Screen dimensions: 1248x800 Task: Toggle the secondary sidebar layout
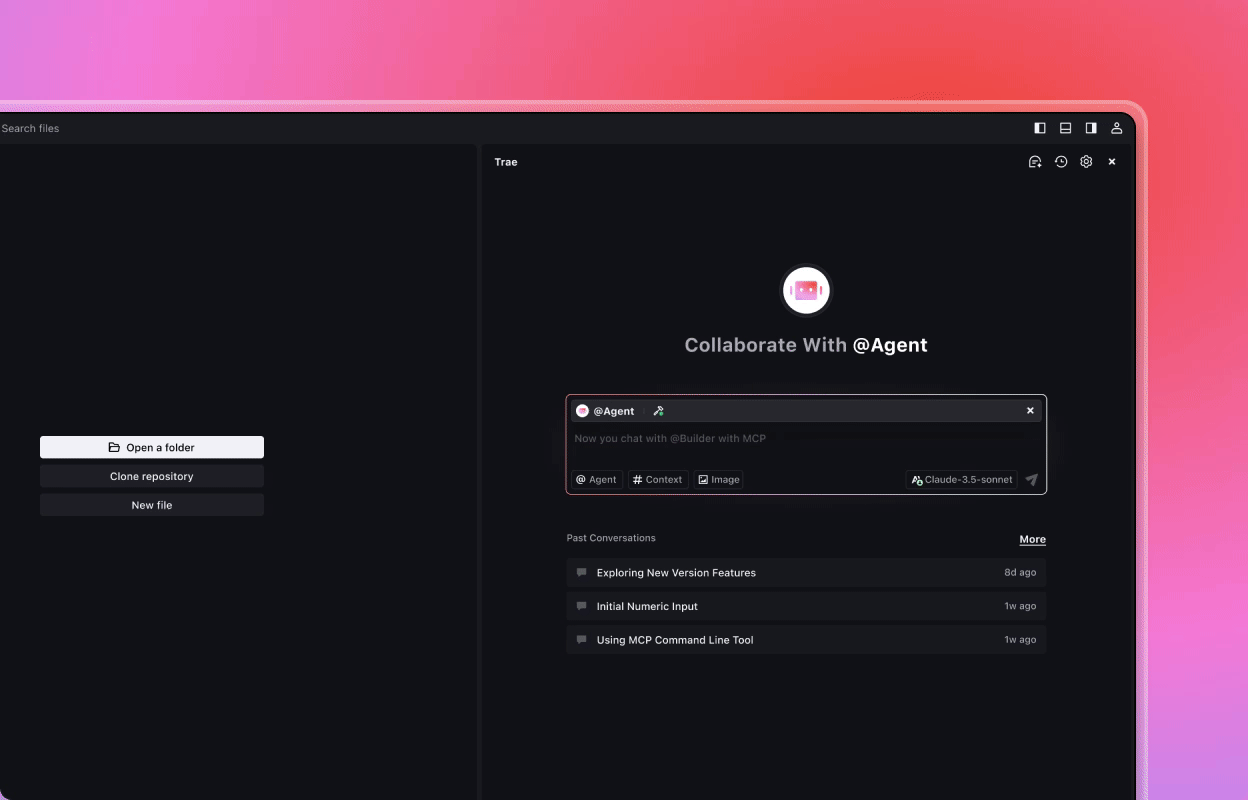[1091, 128]
